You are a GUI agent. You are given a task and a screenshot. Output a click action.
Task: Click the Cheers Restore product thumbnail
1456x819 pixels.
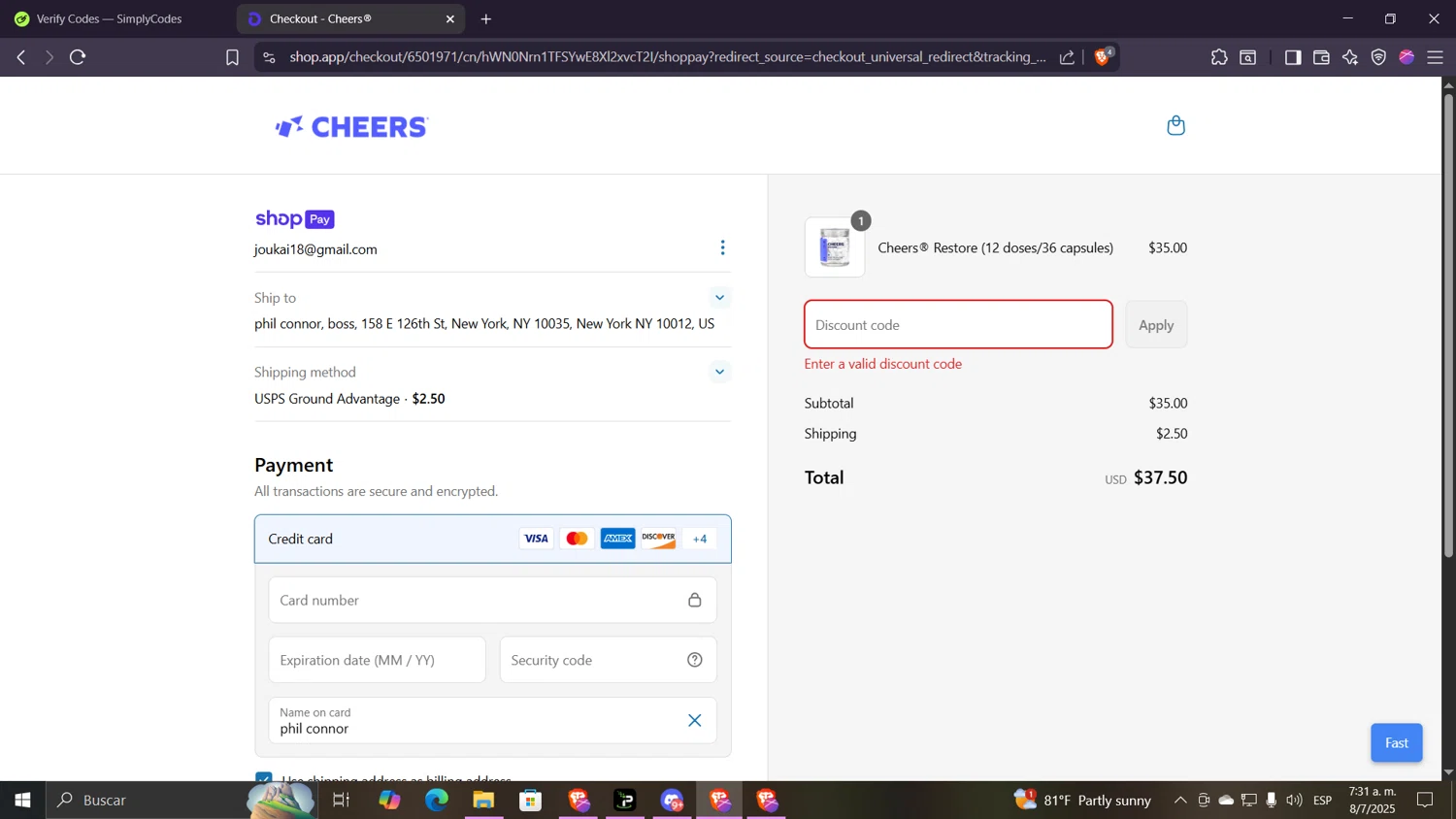click(x=835, y=247)
